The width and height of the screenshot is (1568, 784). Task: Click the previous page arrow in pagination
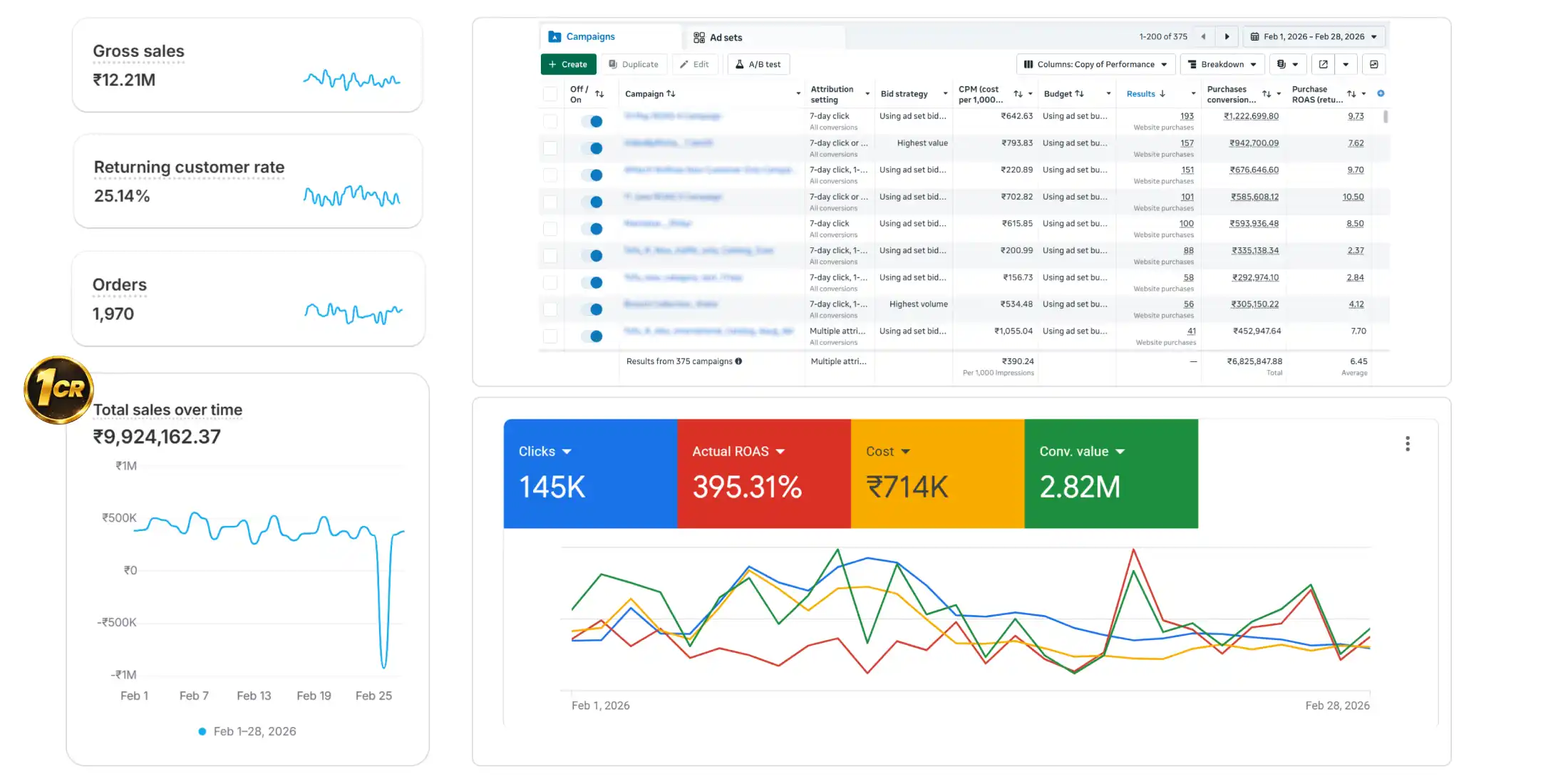coord(1203,36)
